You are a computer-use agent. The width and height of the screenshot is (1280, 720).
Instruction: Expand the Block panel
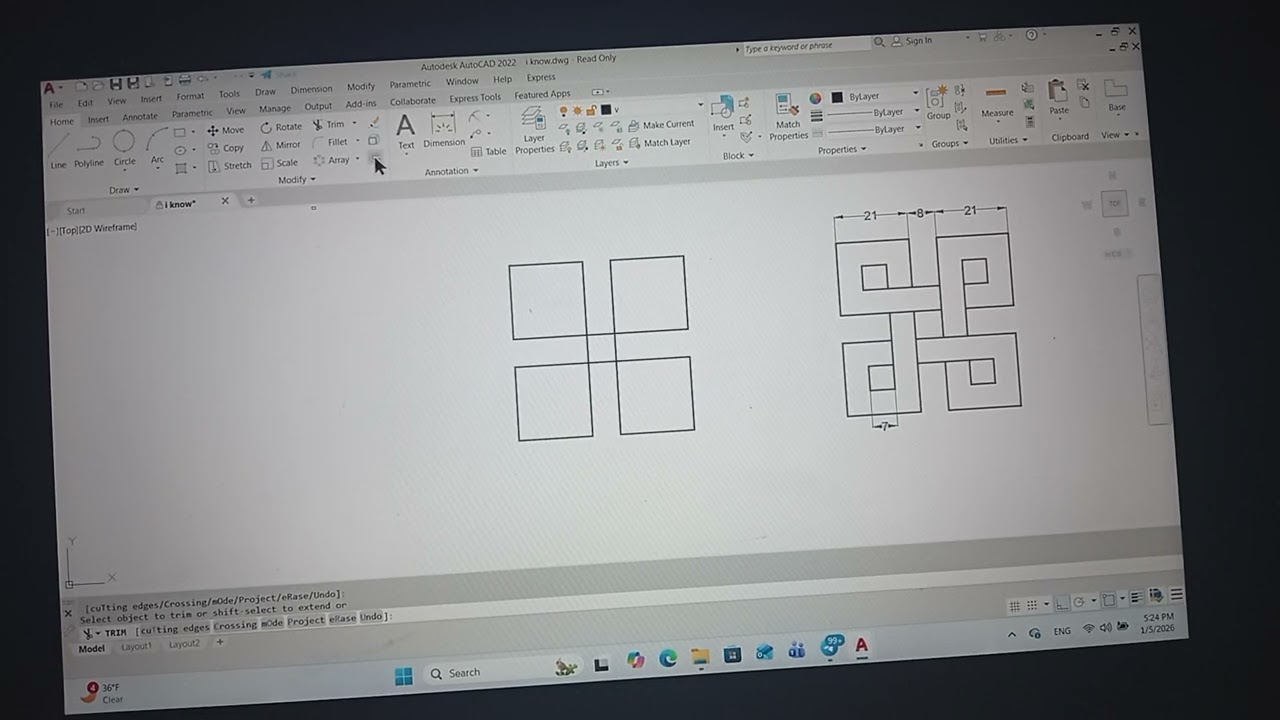pyautogui.click(x=738, y=156)
